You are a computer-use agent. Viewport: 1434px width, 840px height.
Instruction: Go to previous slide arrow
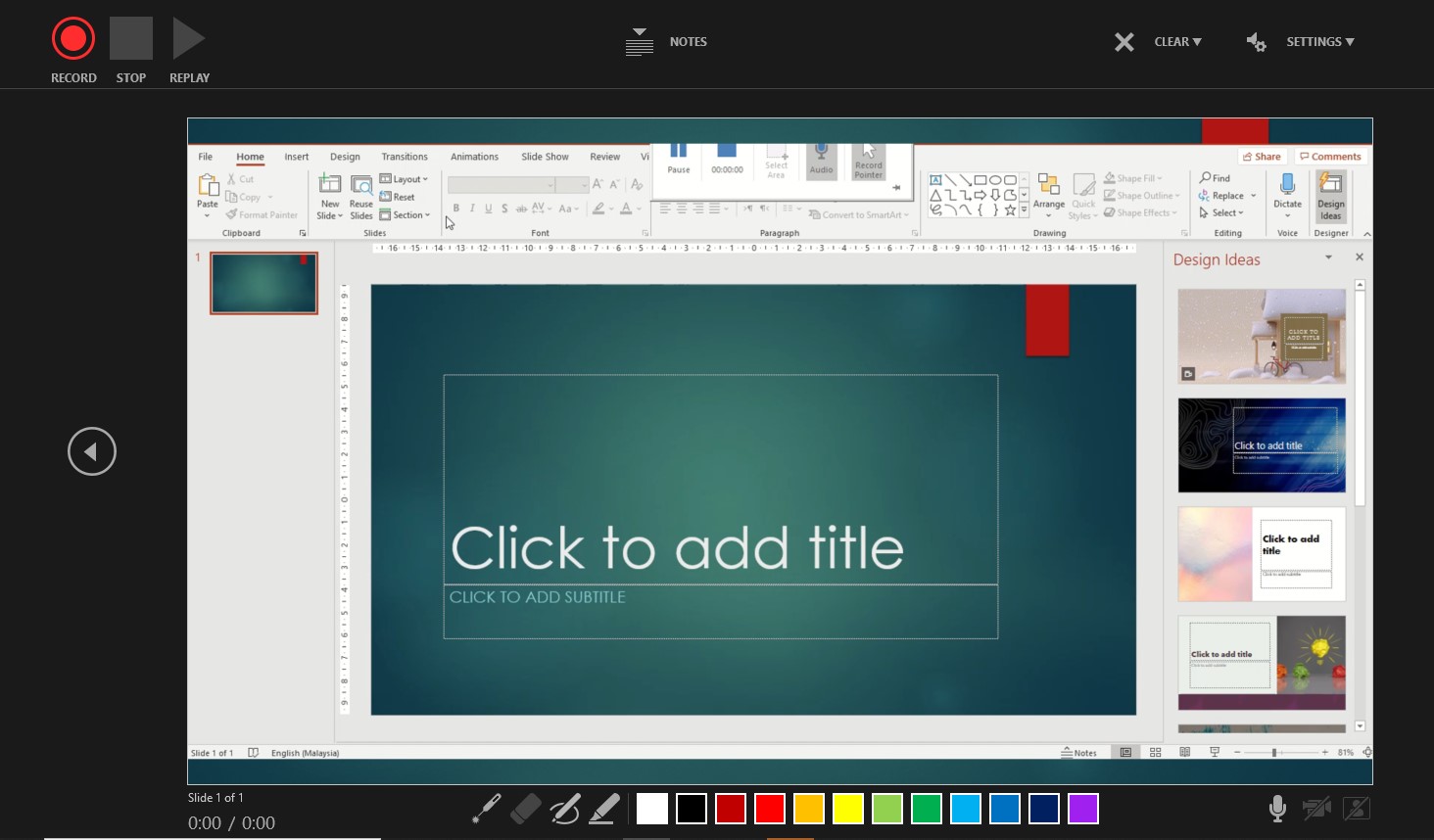click(x=92, y=451)
